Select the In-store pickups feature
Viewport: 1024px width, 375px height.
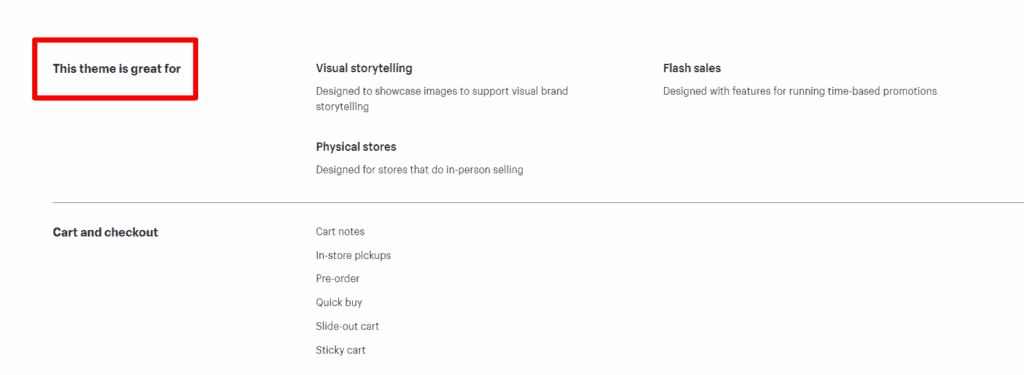(x=353, y=255)
